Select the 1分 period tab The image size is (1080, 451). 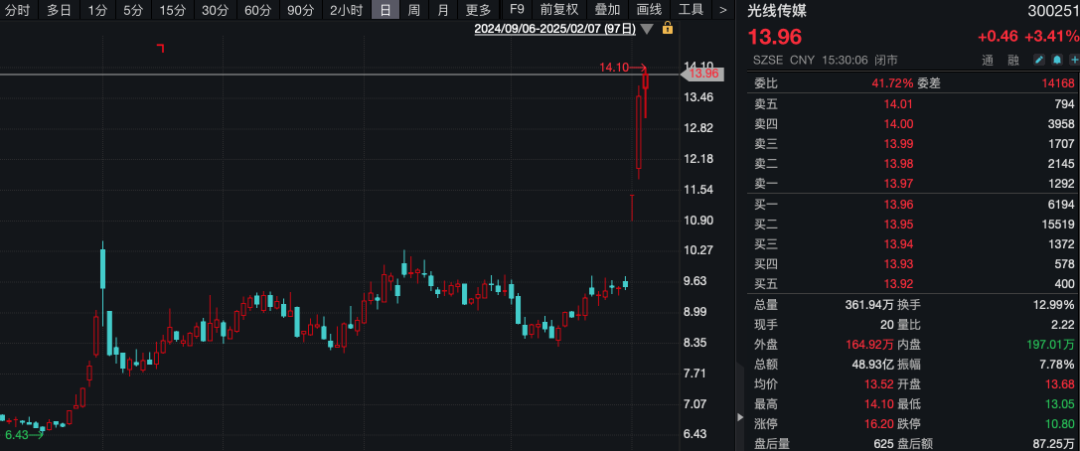coord(98,10)
